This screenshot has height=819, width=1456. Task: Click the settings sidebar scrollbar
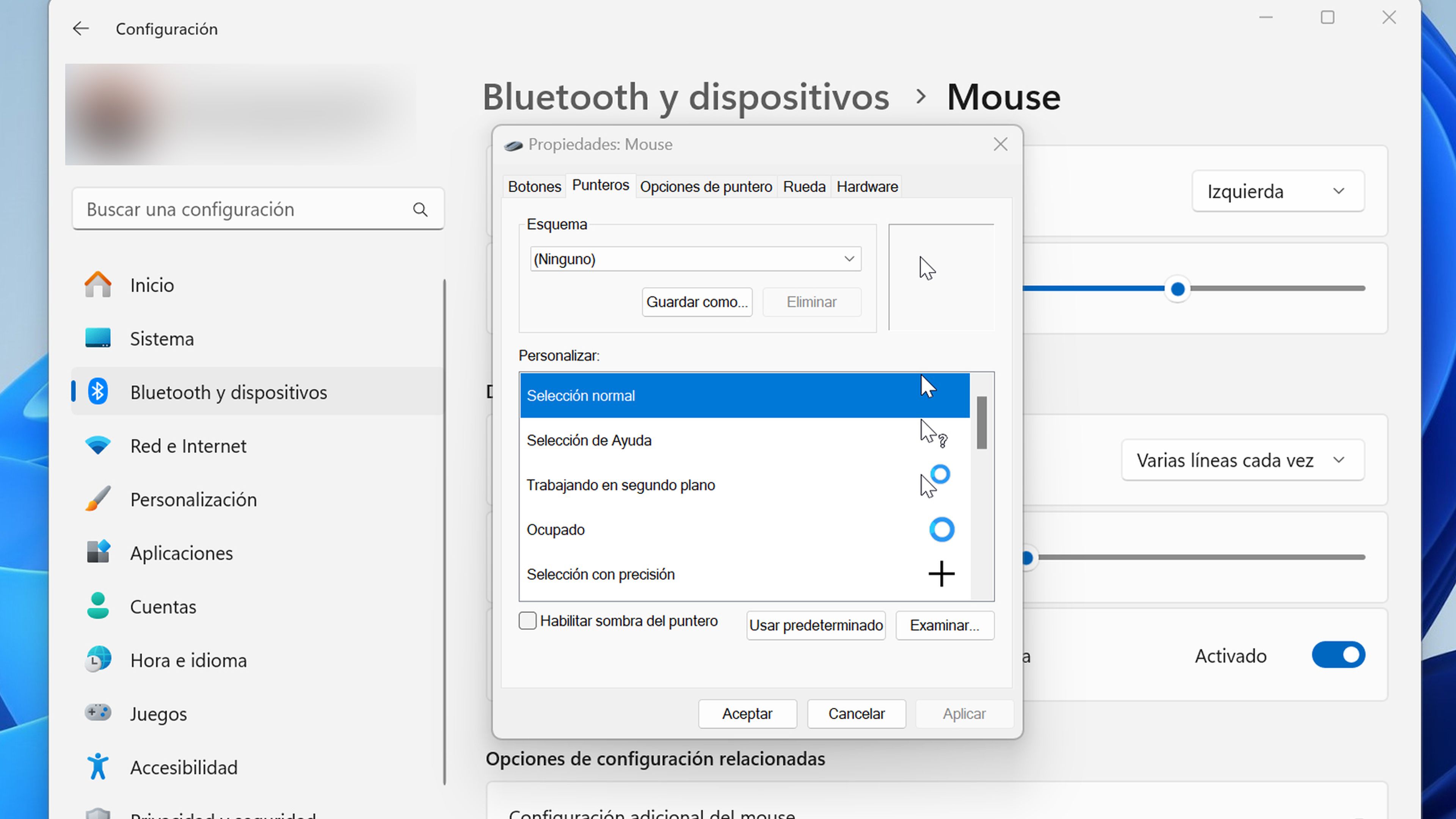point(445,531)
